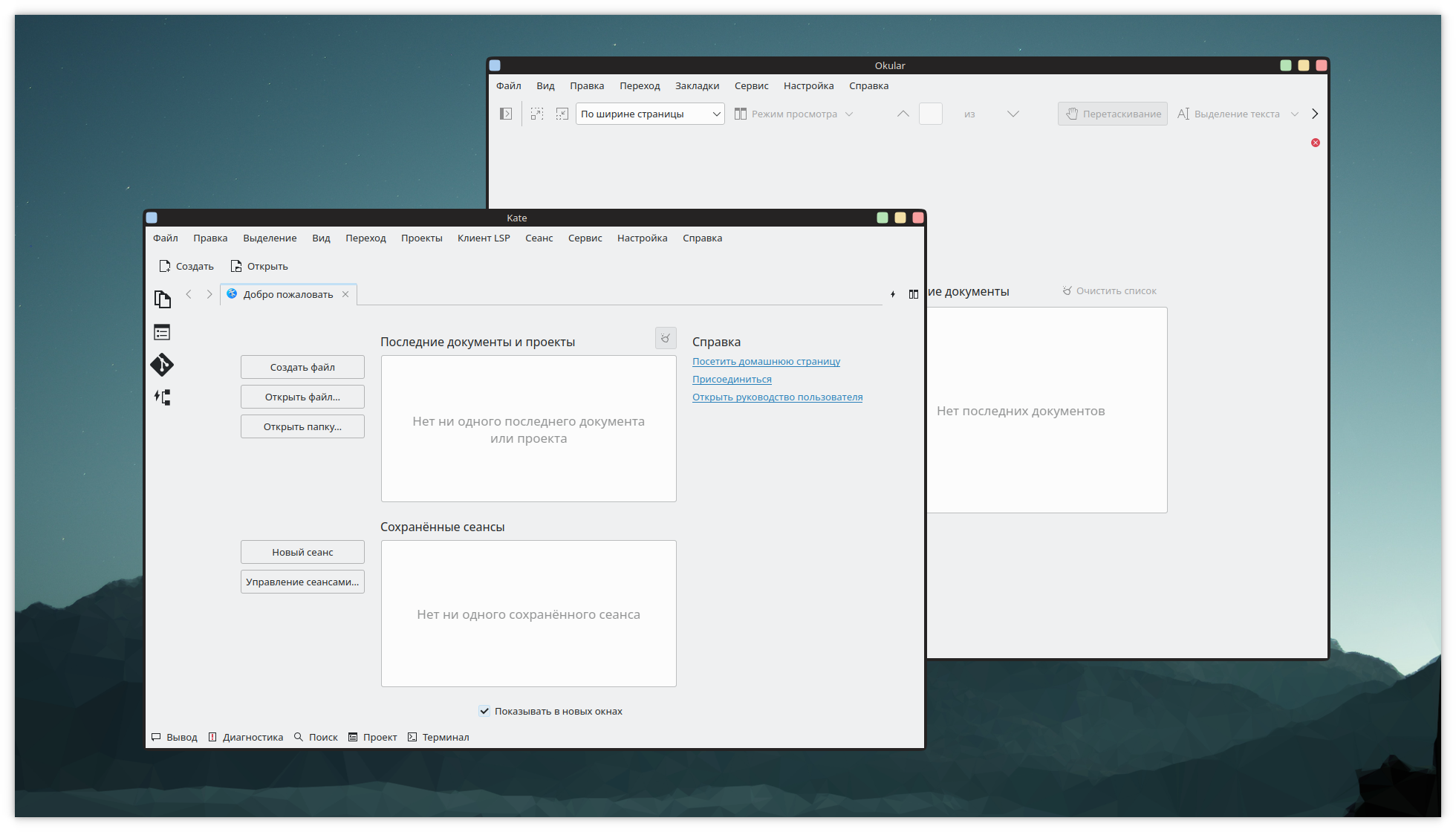Click the 'Открыть папку...' button

click(x=302, y=426)
